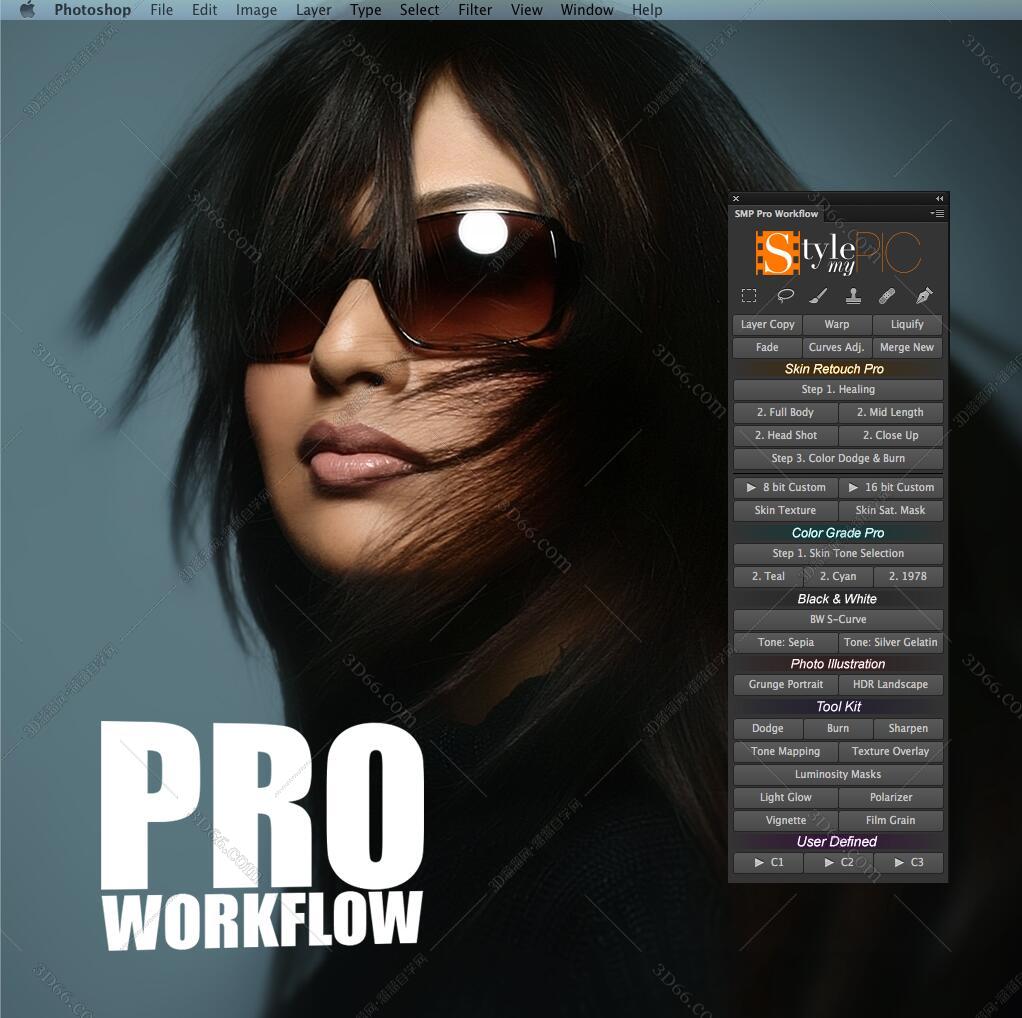Open the Layer menu
This screenshot has width=1022, height=1018.
(x=313, y=10)
